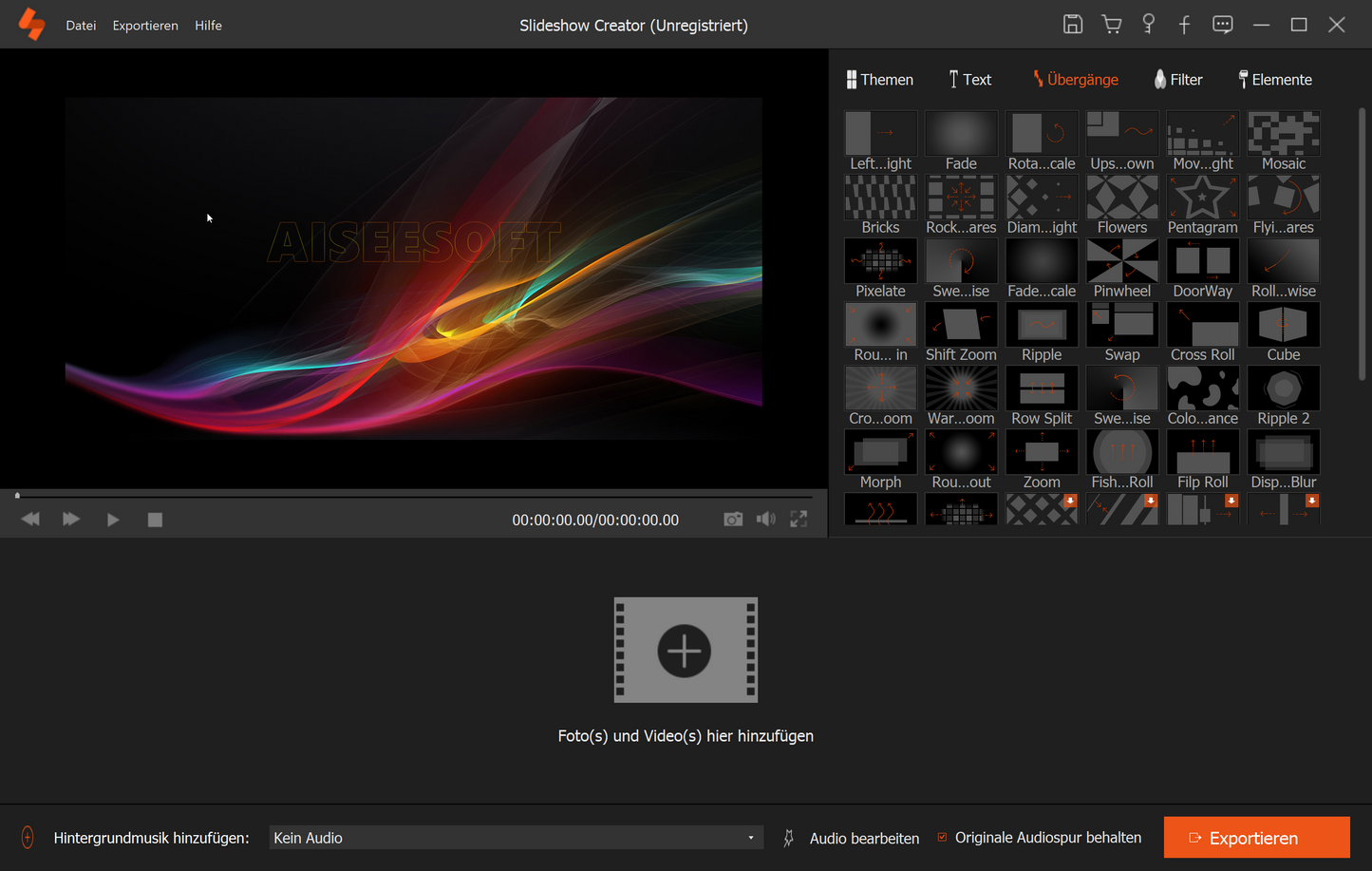Image resolution: width=1372 pixels, height=871 pixels.
Task: Click the orange Exportieren button
Action: click(x=1256, y=838)
